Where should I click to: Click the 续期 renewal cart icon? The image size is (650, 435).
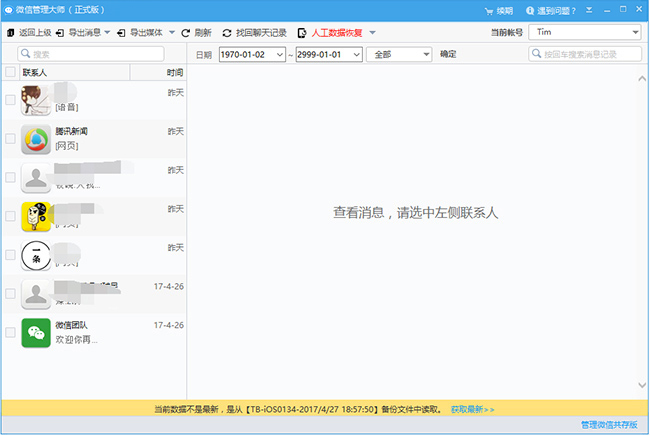pos(473,11)
